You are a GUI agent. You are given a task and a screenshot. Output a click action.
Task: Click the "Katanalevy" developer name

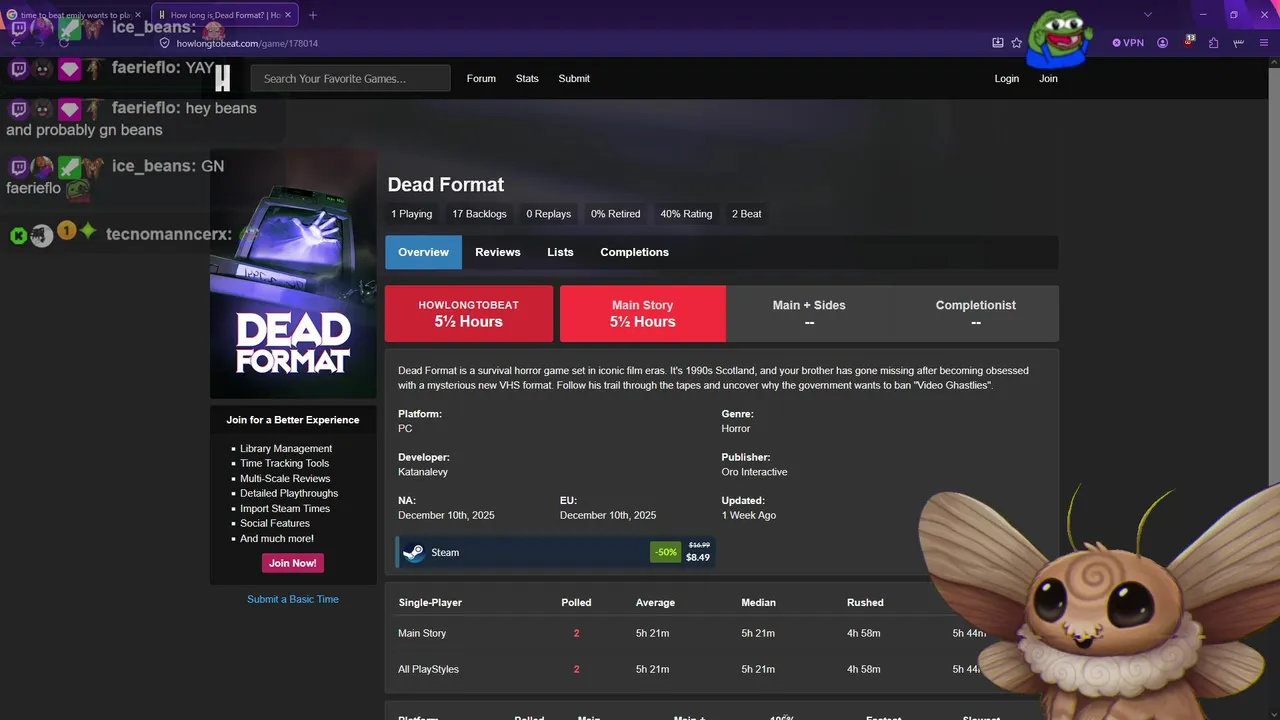coord(423,472)
